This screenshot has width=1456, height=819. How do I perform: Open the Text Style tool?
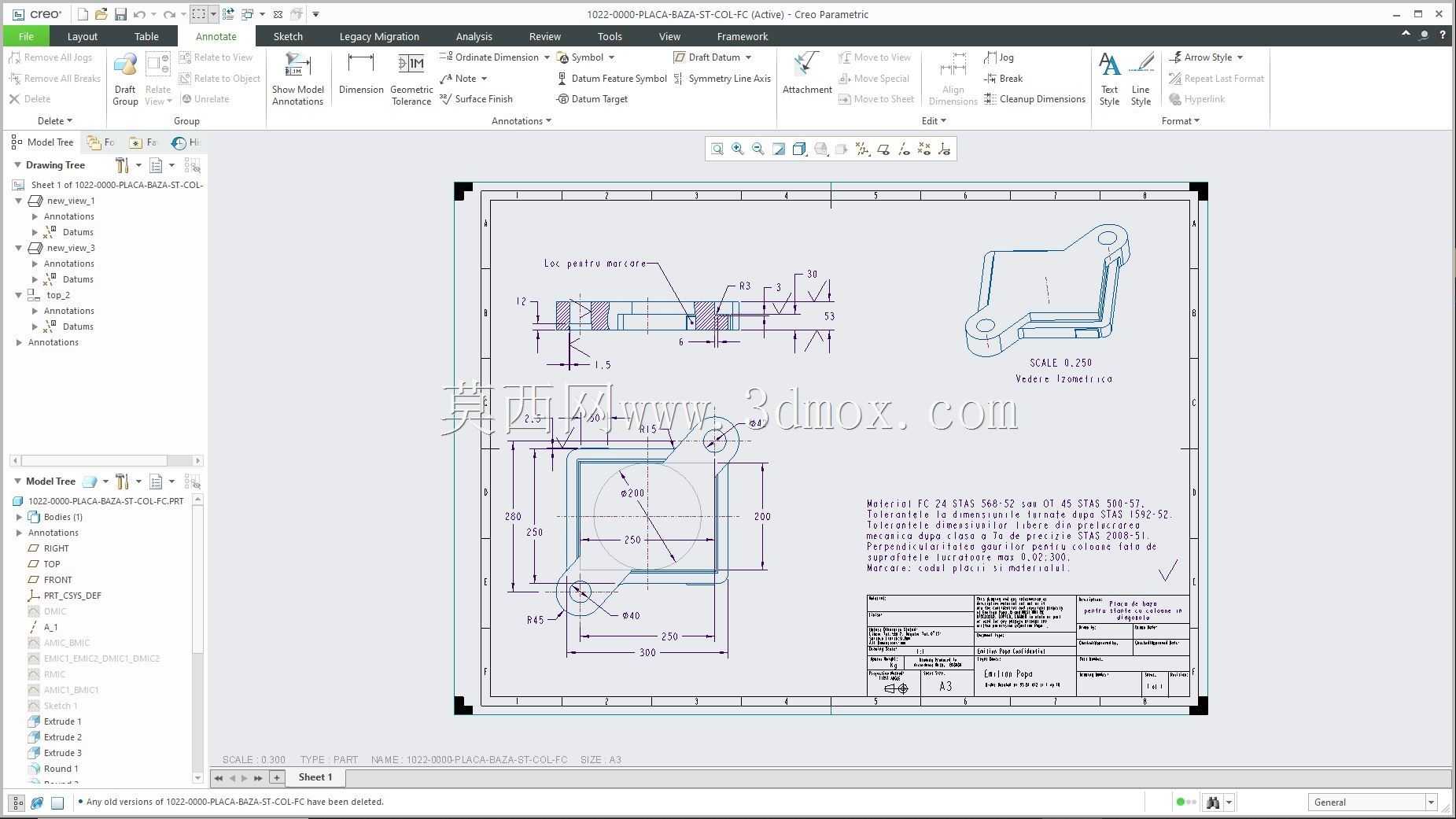click(1109, 79)
